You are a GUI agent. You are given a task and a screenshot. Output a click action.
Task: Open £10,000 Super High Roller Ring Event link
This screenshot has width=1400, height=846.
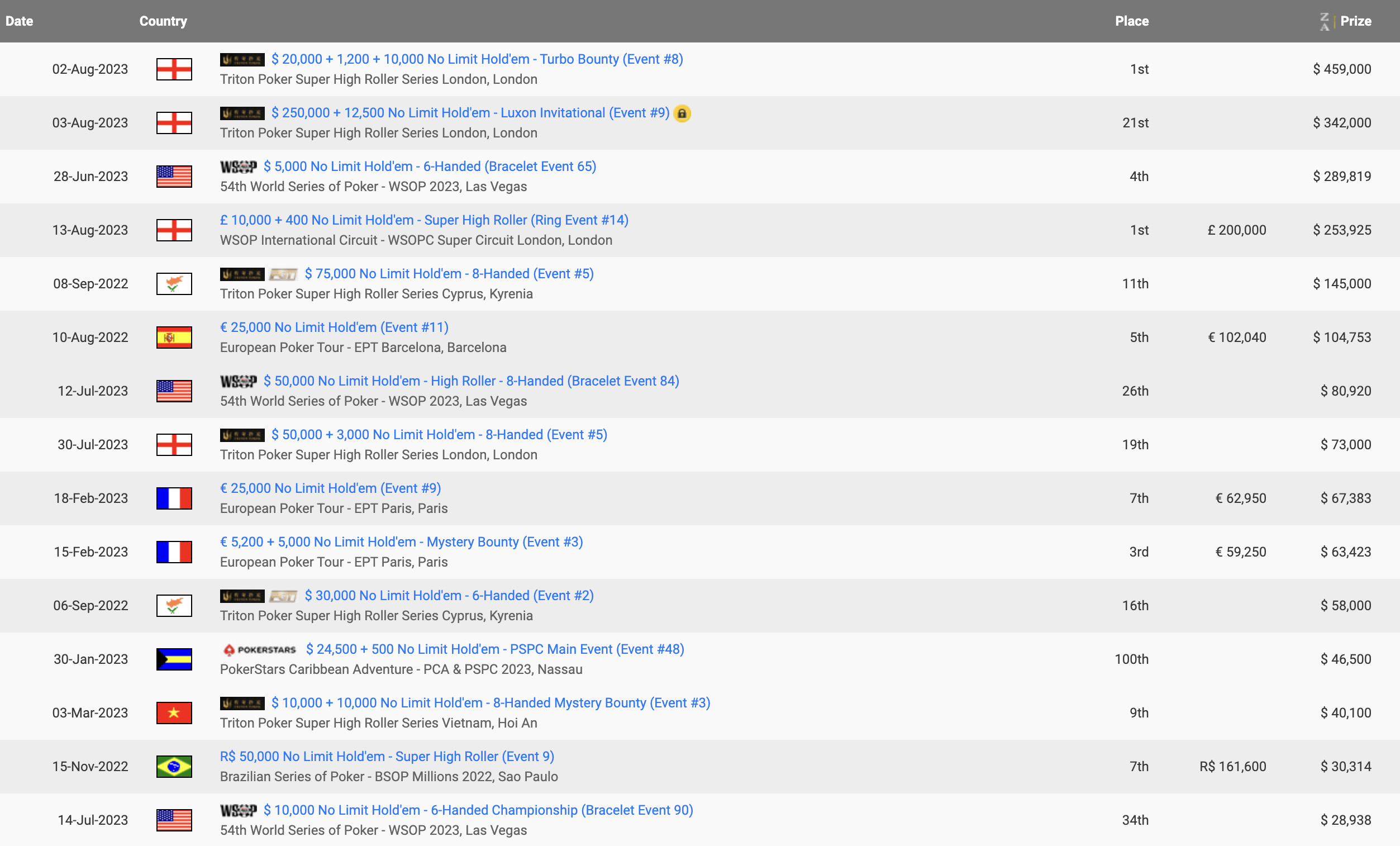tap(424, 220)
